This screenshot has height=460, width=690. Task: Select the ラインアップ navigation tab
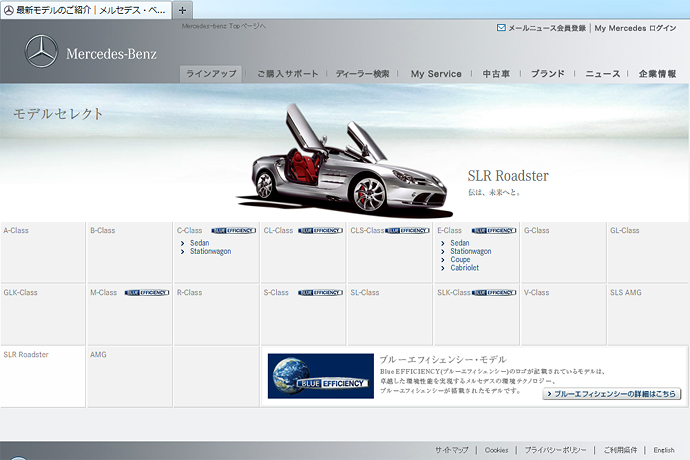pyautogui.click(x=211, y=74)
